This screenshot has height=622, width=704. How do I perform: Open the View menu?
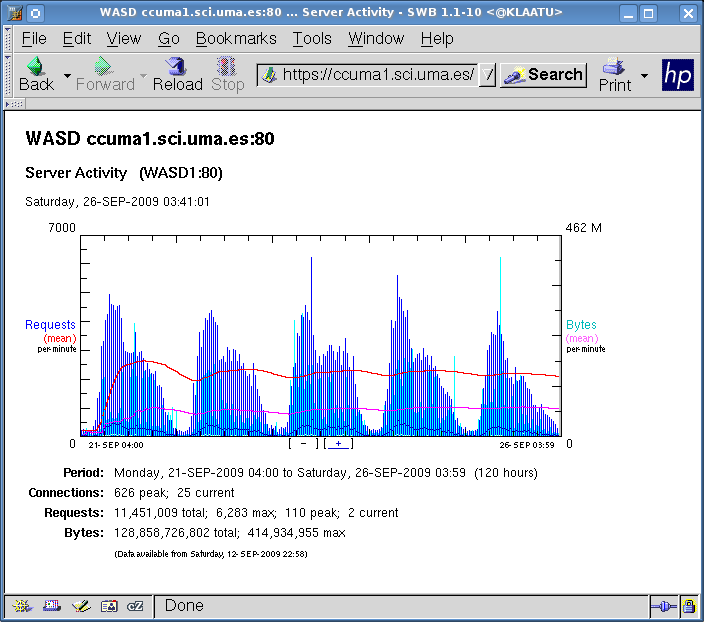123,39
